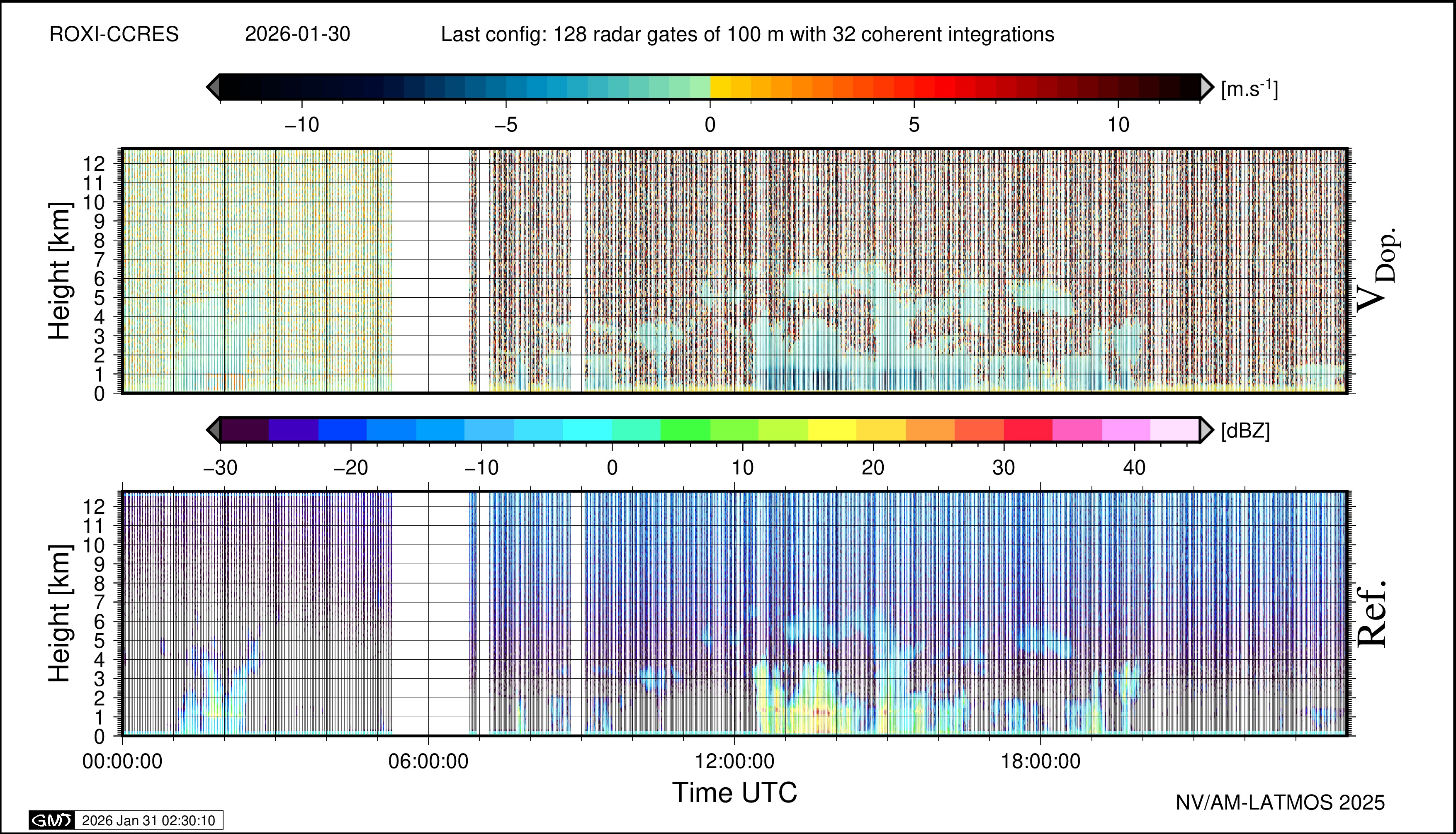Click the [m.s-1] unit label
This screenshot has height=834, width=1456.
(x=1249, y=89)
